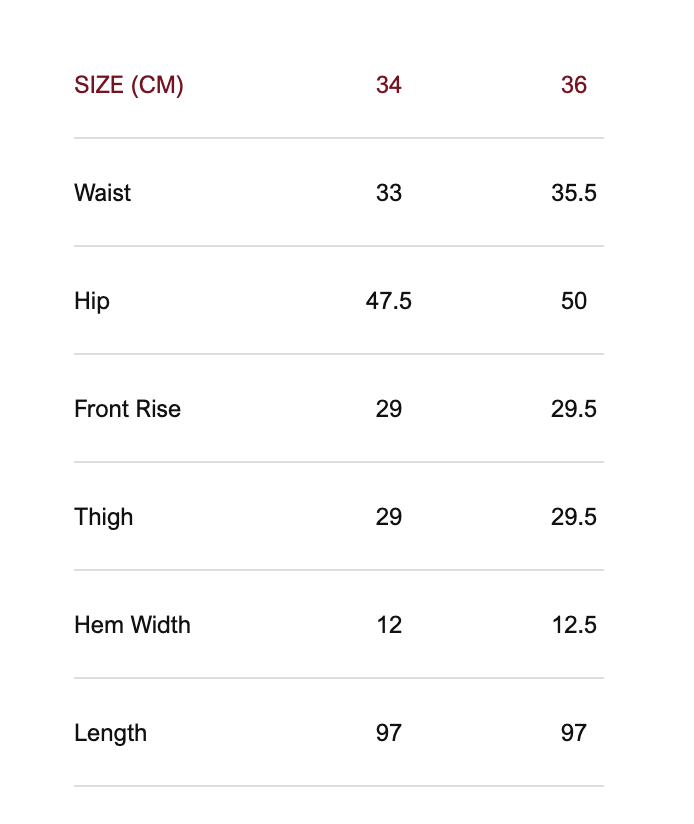Image resolution: width=694 pixels, height=824 pixels.
Task: Select Hip measurement 47.5
Action: (389, 301)
